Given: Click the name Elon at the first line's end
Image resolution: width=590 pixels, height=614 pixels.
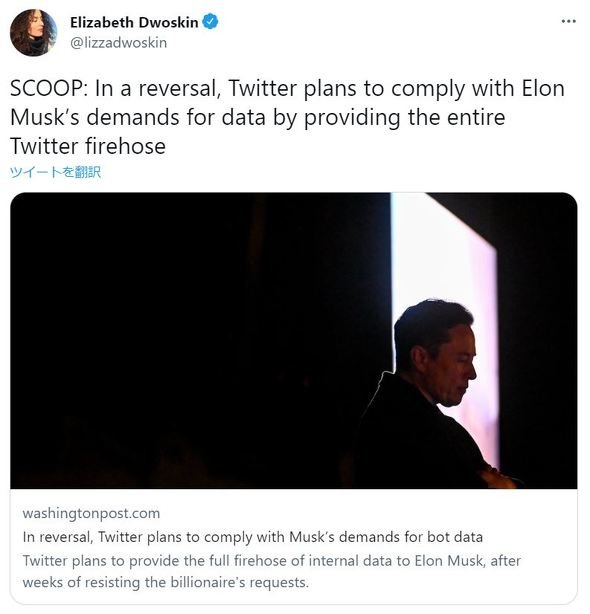Looking at the screenshot, I should coord(543,88).
